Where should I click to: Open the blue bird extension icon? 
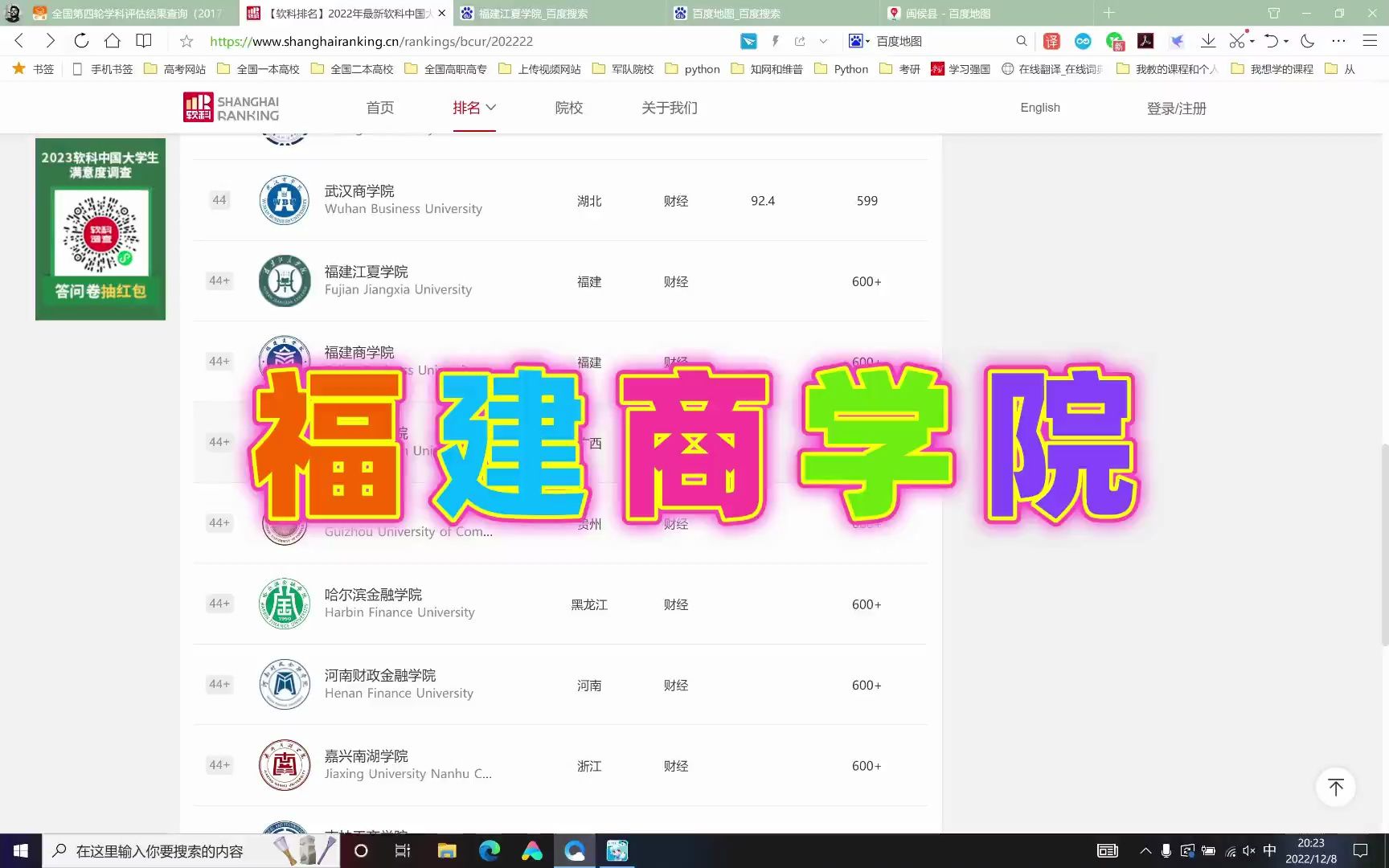point(1177,41)
